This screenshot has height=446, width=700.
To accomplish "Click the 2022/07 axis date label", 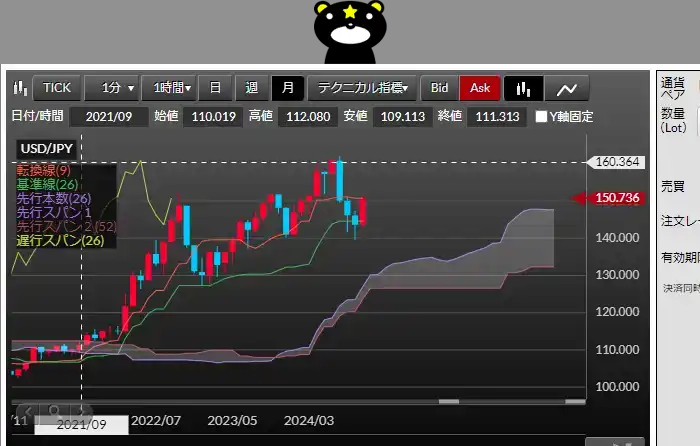I will pyautogui.click(x=156, y=421).
